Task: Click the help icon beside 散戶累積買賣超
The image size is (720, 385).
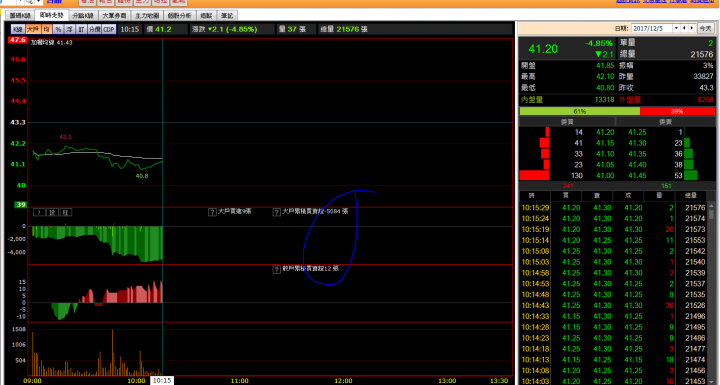Action: coord(276,270)
